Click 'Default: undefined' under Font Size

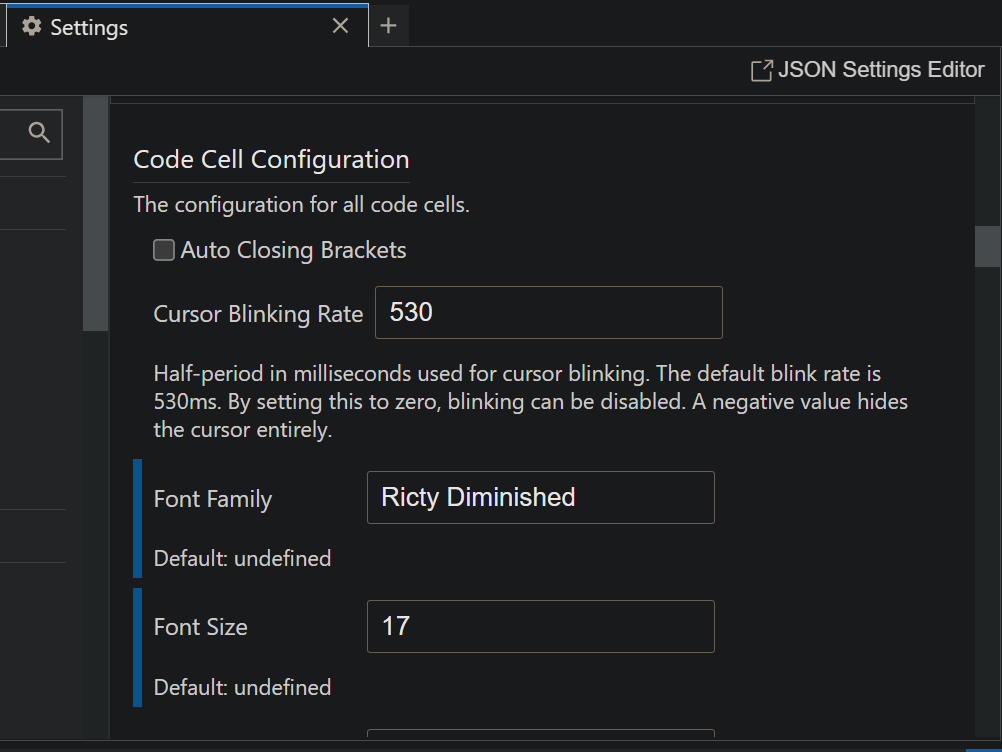tap(242, 687)
